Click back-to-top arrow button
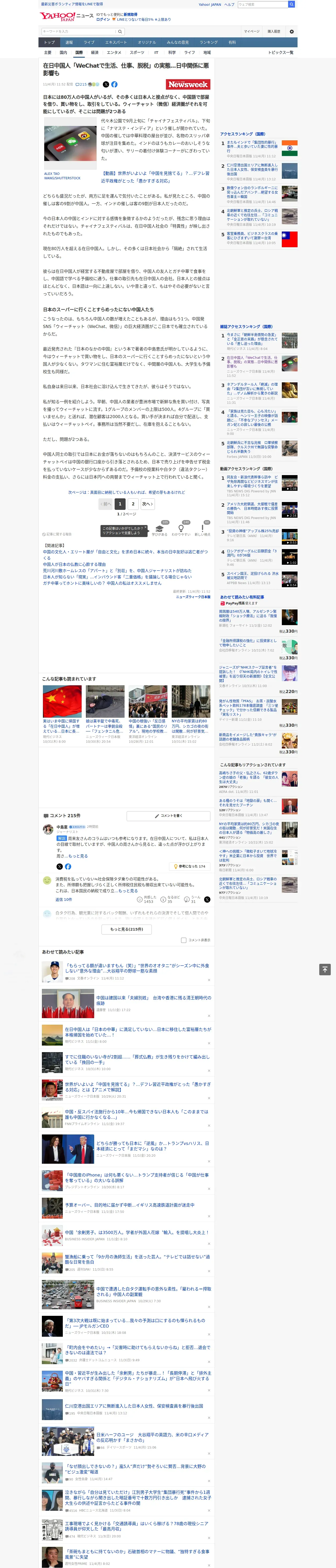Image resolution: width=336 pixels, height=1568 pixels. point(325,970)
